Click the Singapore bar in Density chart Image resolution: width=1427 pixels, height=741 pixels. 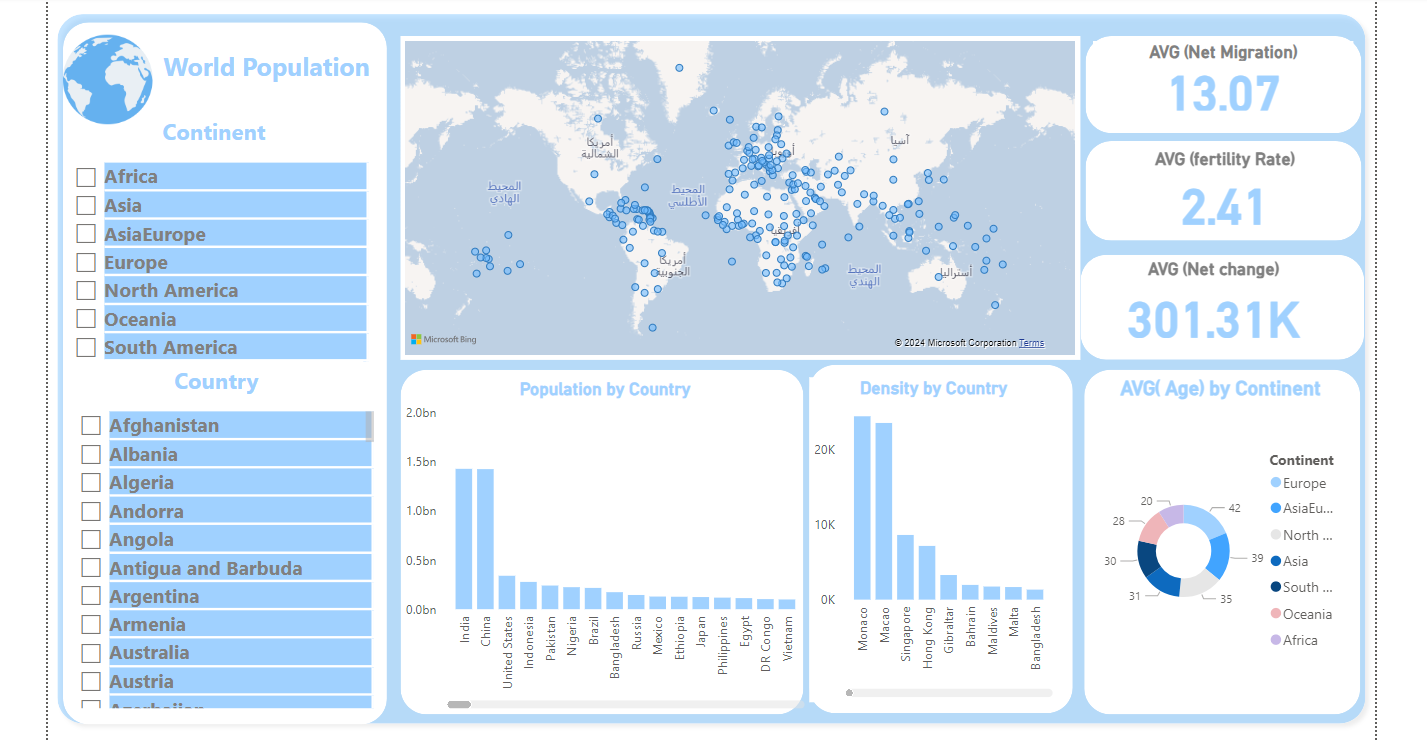point(905,567)
